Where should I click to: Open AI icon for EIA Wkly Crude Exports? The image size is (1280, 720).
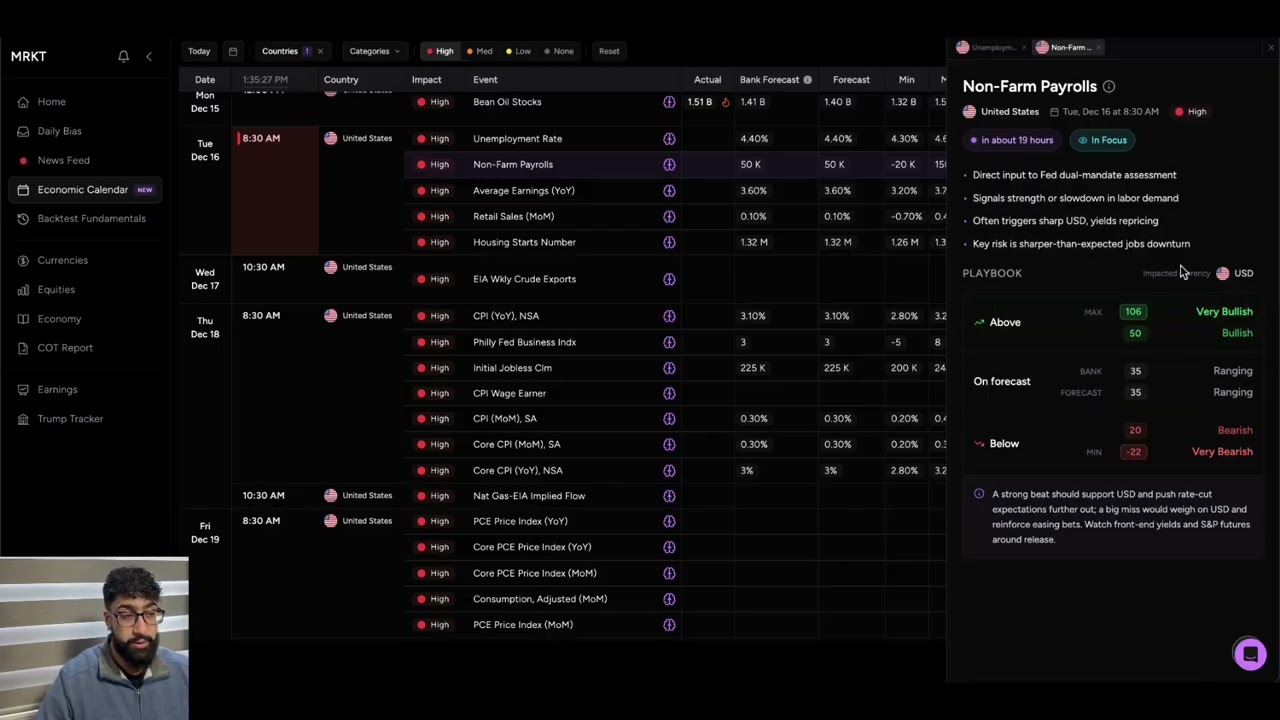(669, 279)
